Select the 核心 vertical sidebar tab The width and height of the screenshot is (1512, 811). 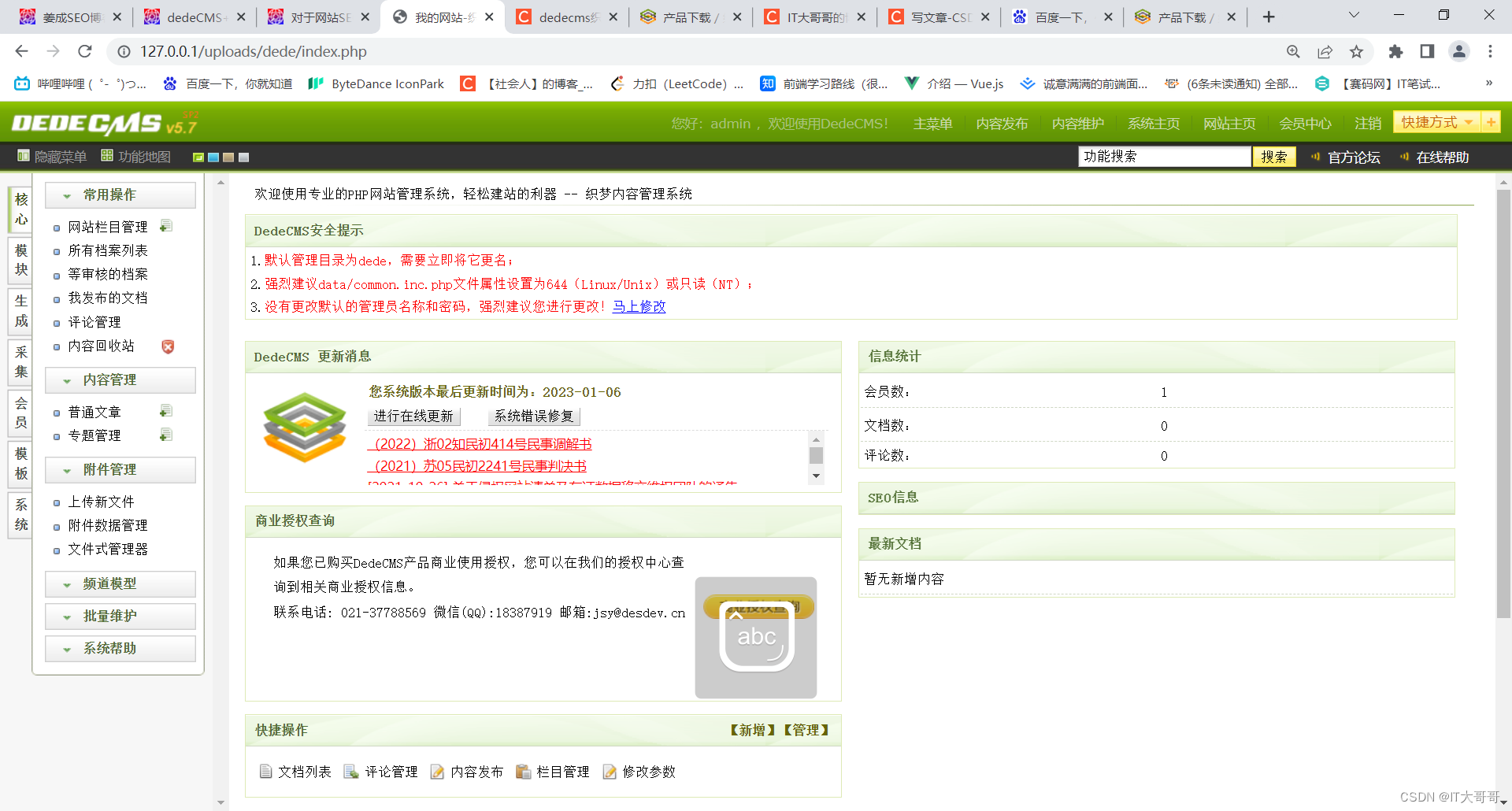point(20,209)
